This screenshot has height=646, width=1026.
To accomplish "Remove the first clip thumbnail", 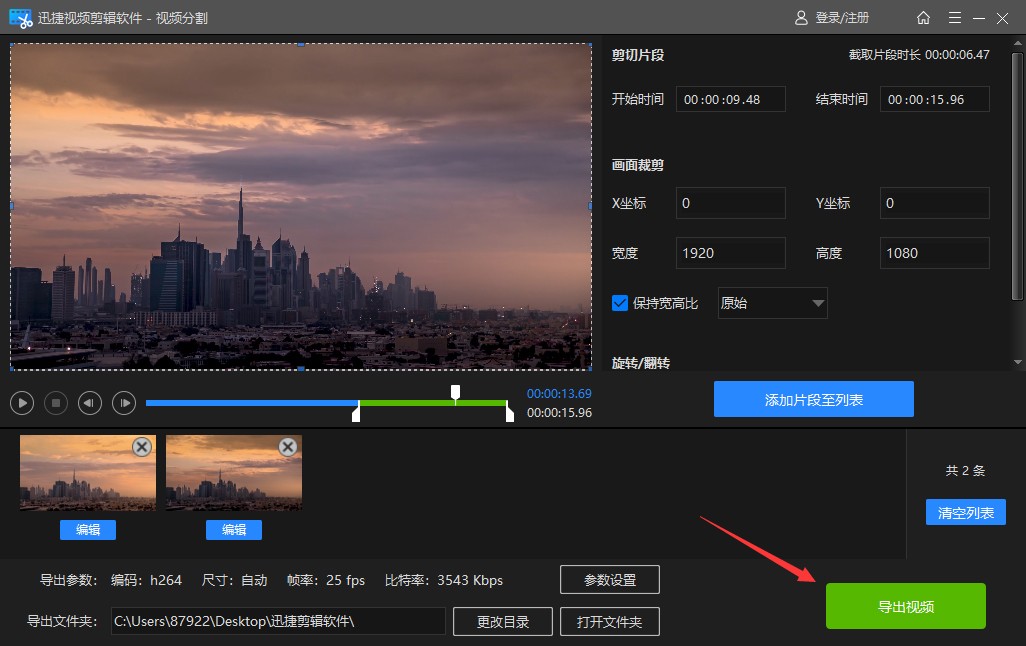I will tap(142, 447).
